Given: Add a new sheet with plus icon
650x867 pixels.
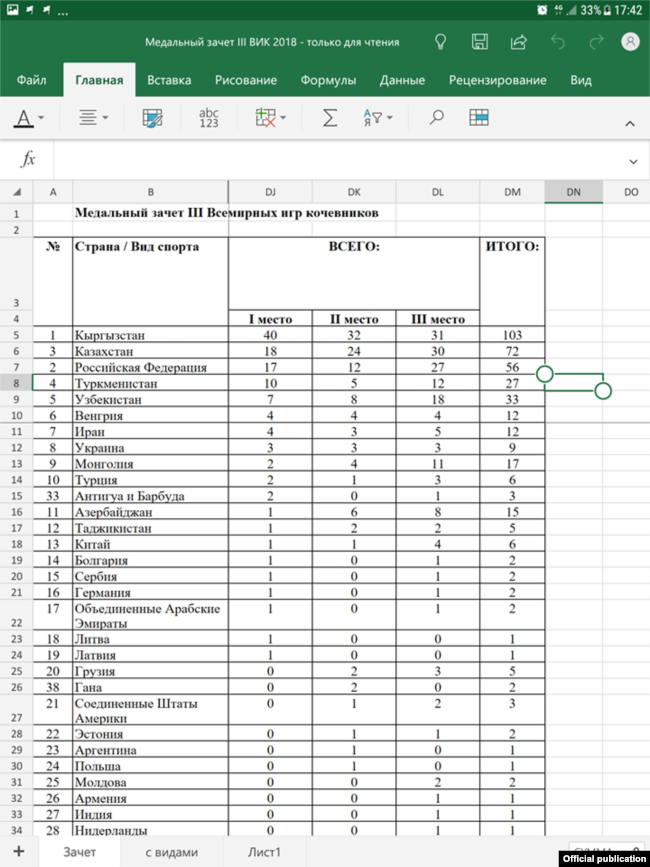Looking at the screenshot, I should point(19,851).
